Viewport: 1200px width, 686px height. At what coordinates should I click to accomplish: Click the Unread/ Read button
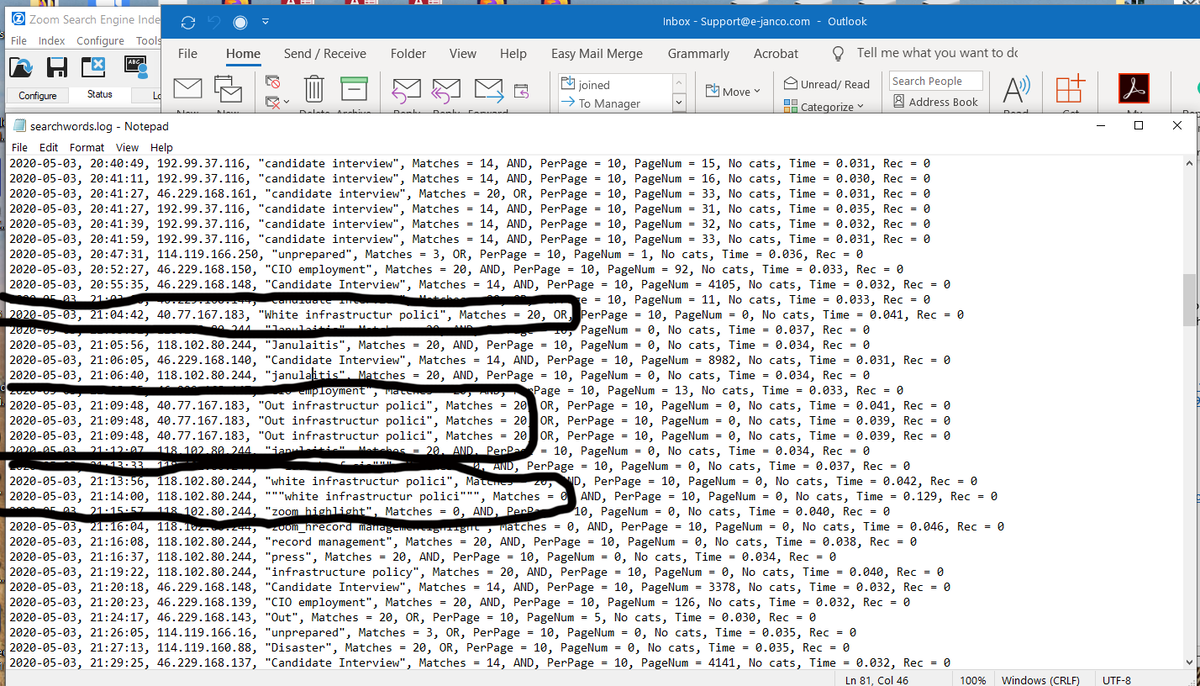827,84
